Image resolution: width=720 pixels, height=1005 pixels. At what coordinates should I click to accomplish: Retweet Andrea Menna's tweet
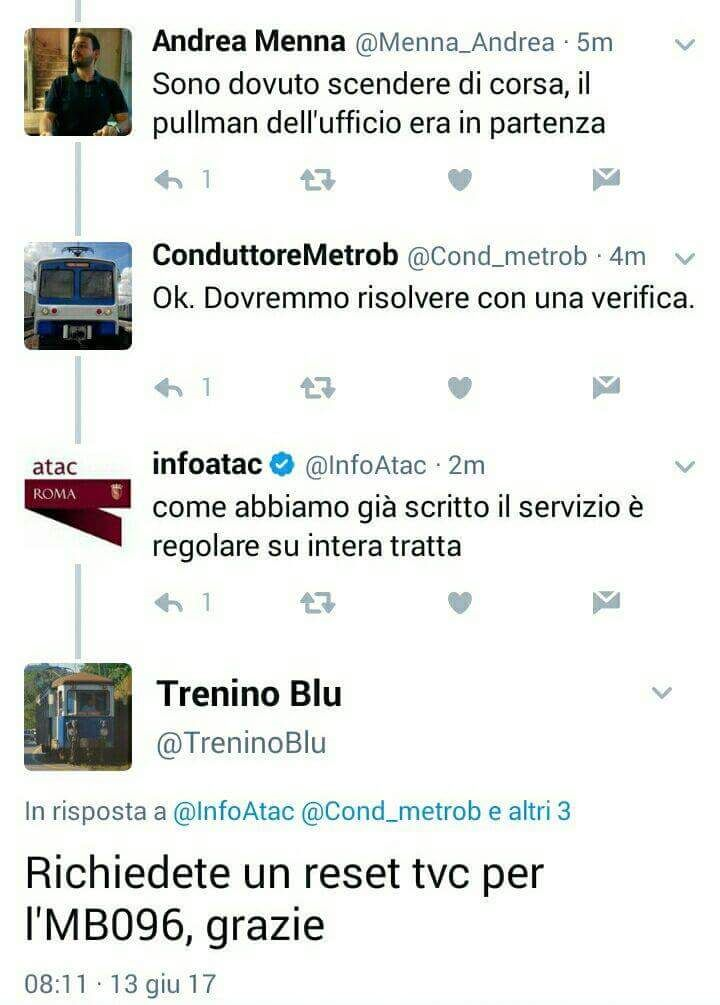pyautogui.click(x=318, y=180)
